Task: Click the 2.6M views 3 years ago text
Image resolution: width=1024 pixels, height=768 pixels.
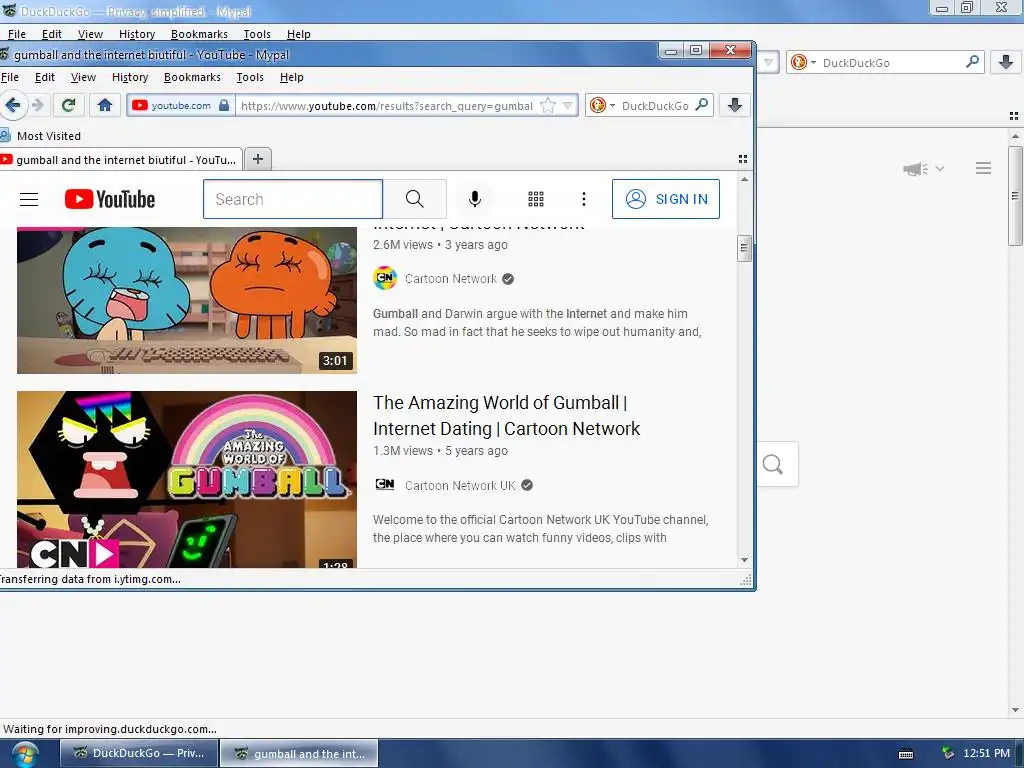Action: (440, 245)
